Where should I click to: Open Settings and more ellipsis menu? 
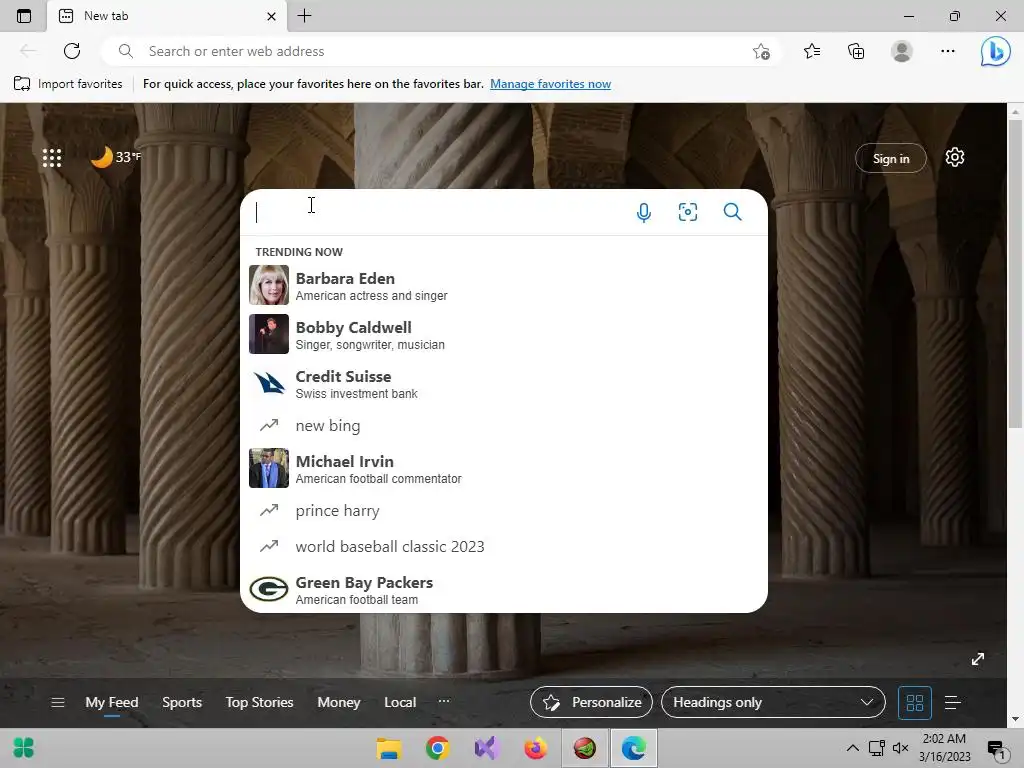coord(948,51)
